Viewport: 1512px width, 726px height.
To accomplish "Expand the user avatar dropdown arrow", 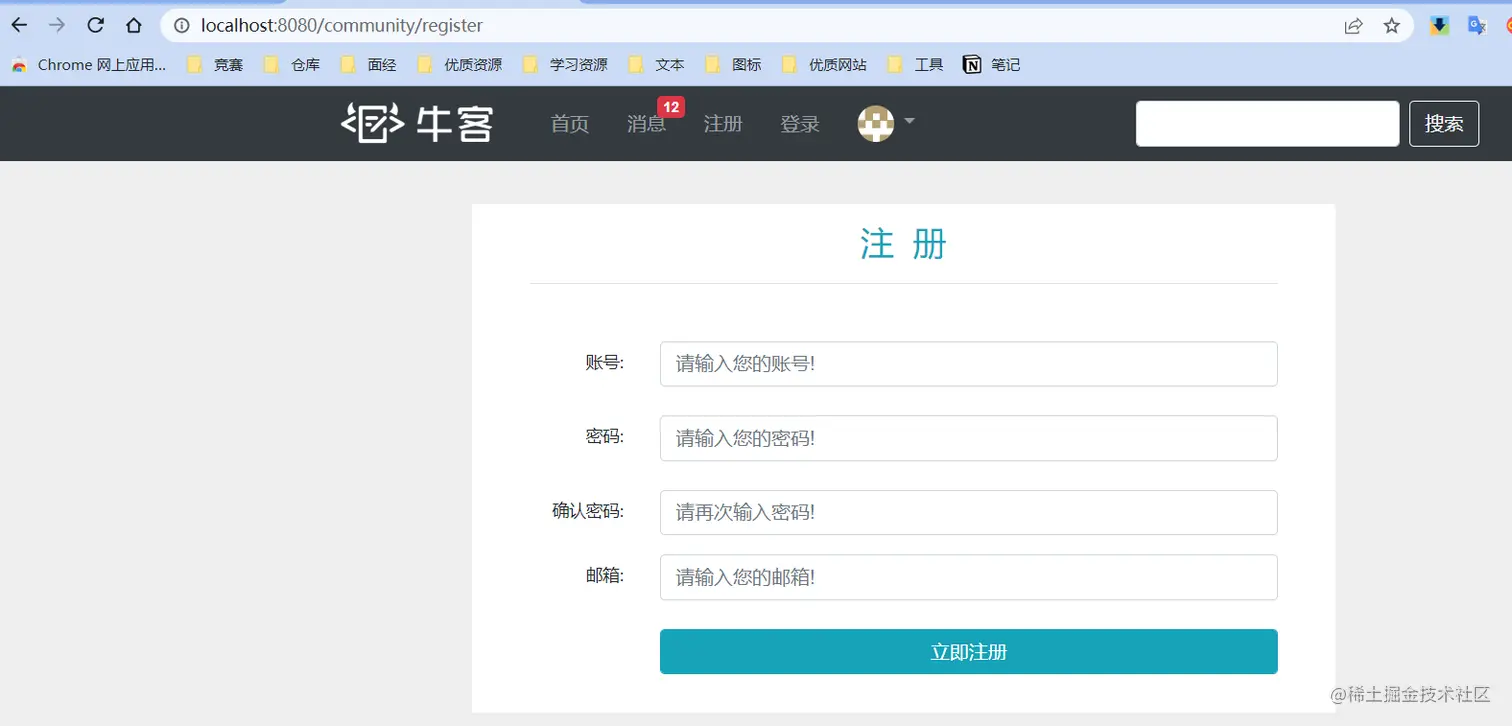I will tap(909, 121).
